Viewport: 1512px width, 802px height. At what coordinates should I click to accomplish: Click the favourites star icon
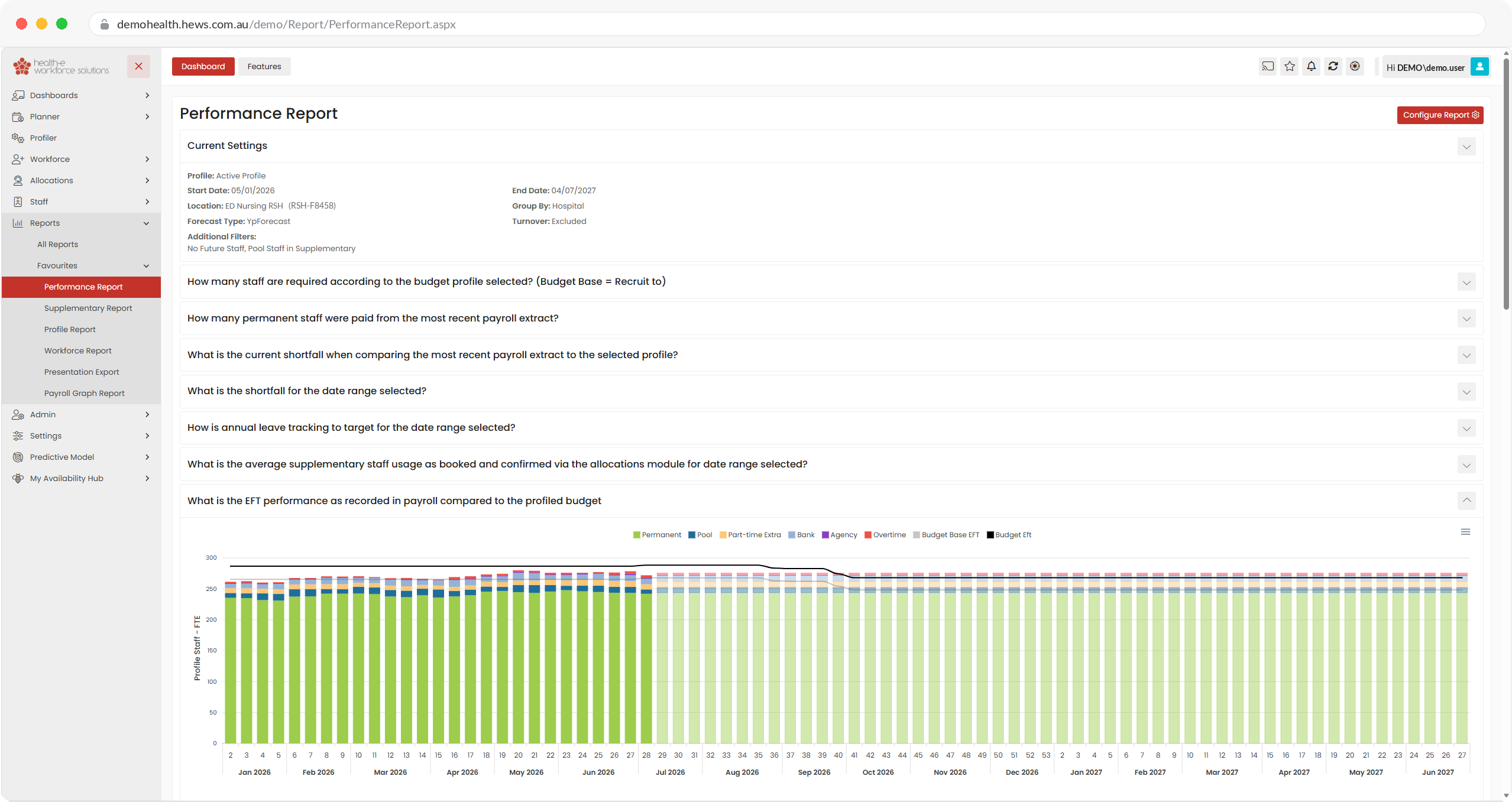[x=1290, y=66]
